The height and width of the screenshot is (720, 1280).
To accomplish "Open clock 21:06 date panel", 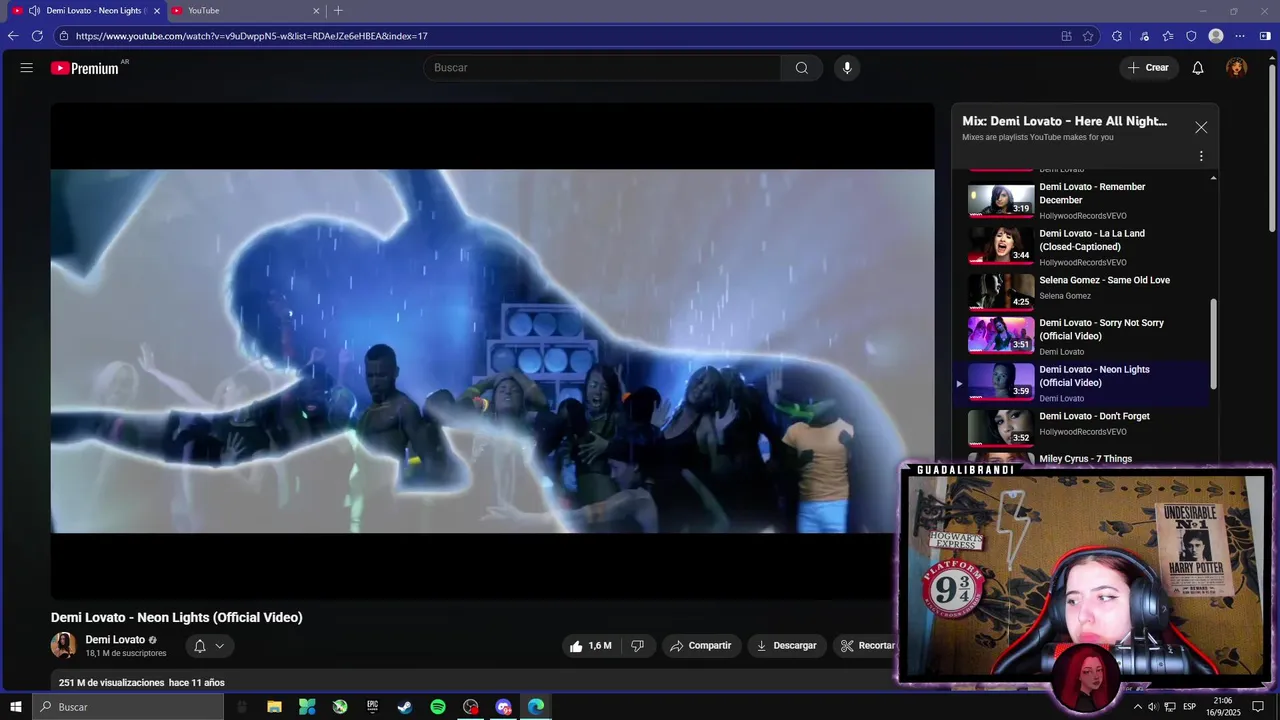I will tap(1222, 707).
